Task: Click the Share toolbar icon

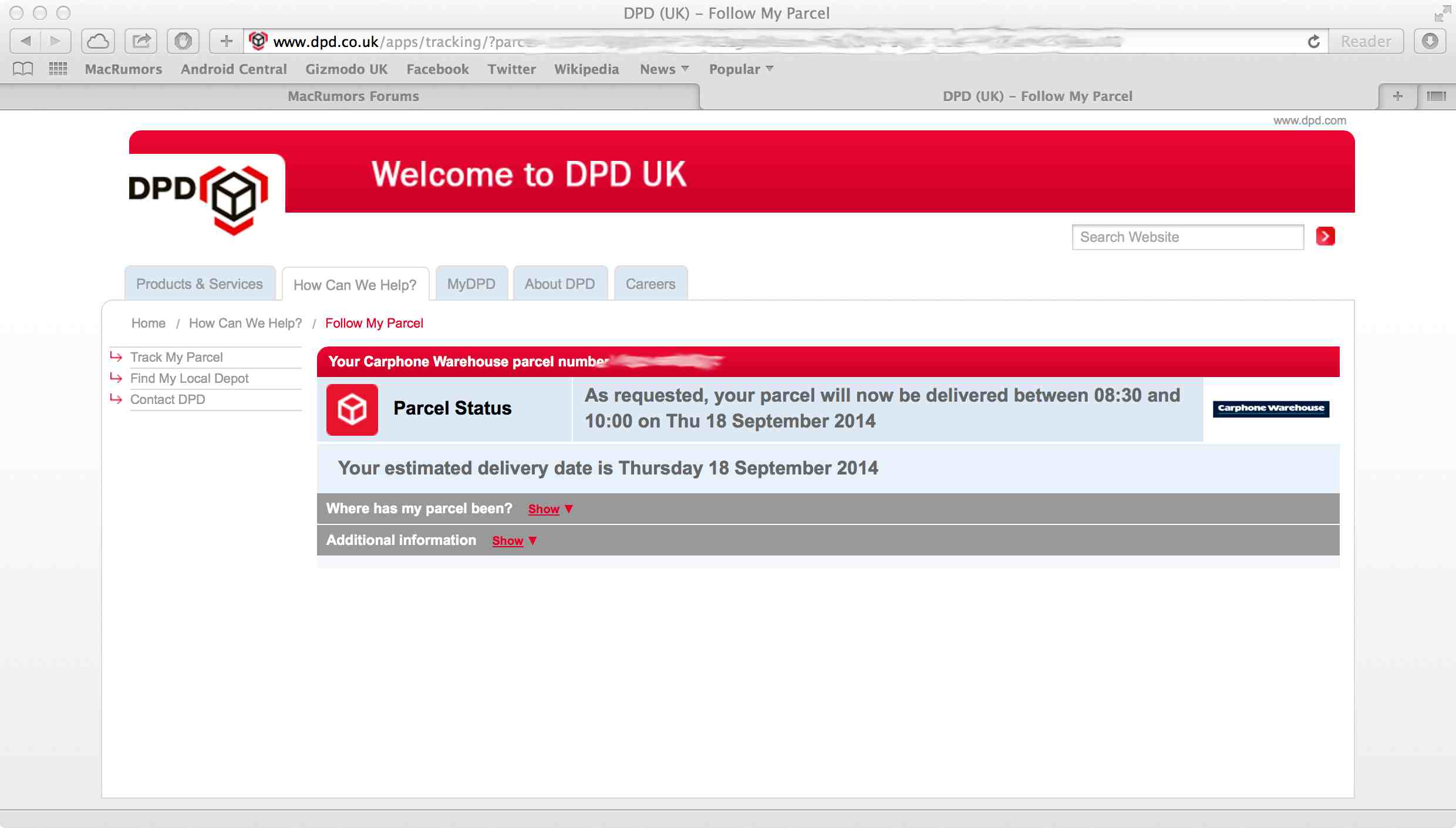Action: pos(141,41)
